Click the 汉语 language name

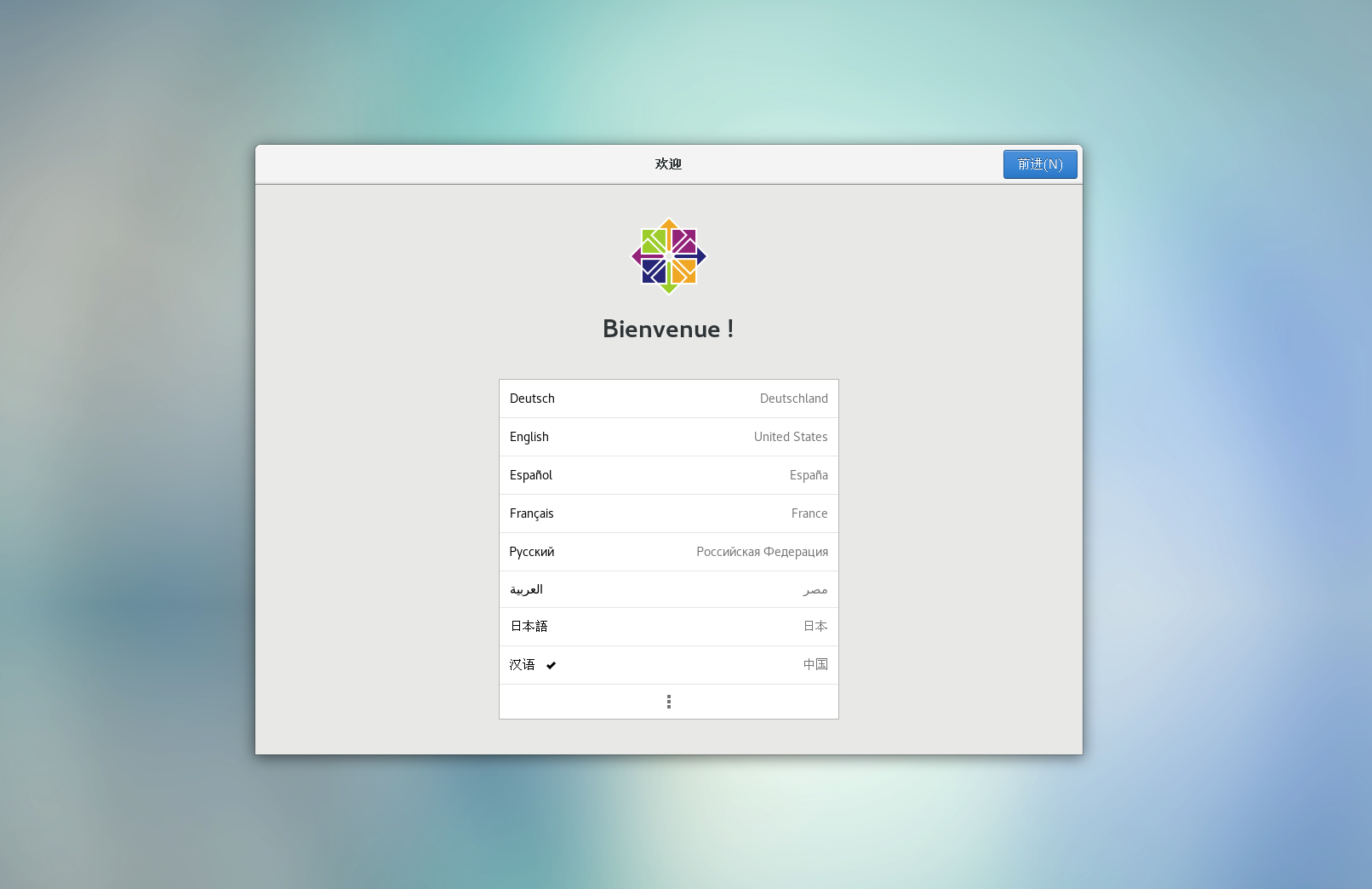pos(522,664)
